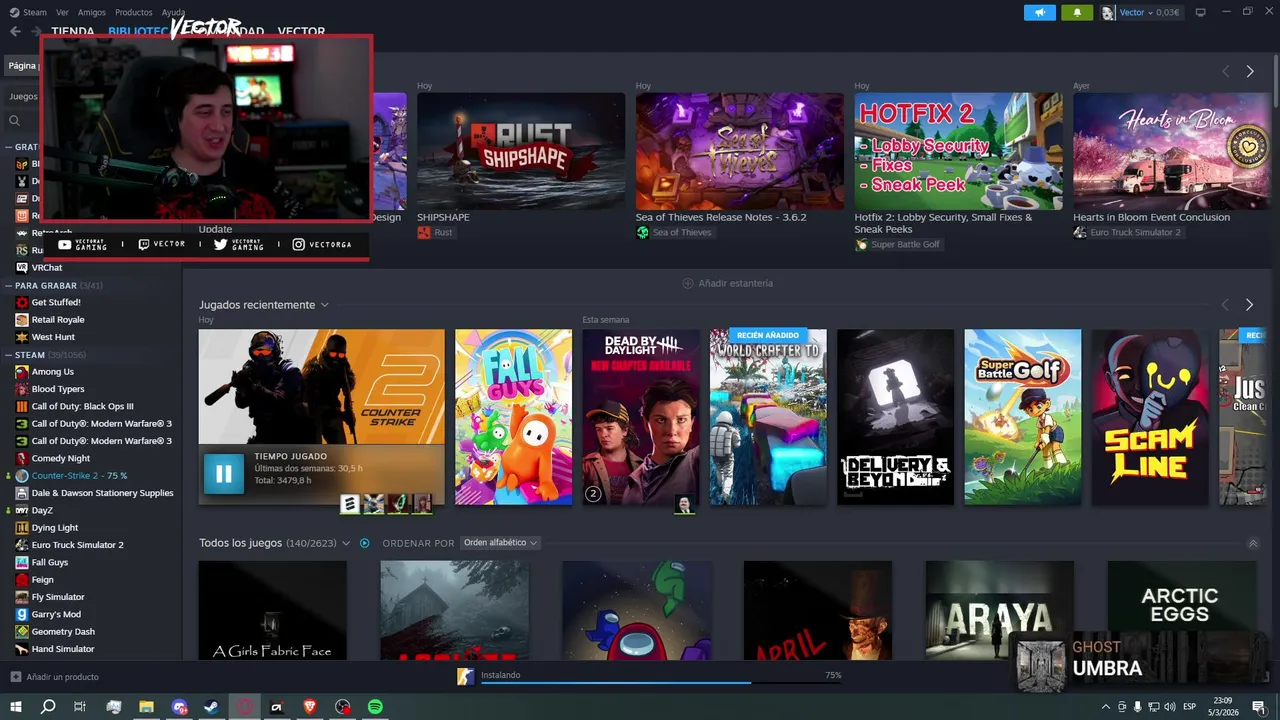Pause the Counter-Strike 2 download
Image resolution: width=1280 pixels, height=720 pixels.
[x=223, y=474]
